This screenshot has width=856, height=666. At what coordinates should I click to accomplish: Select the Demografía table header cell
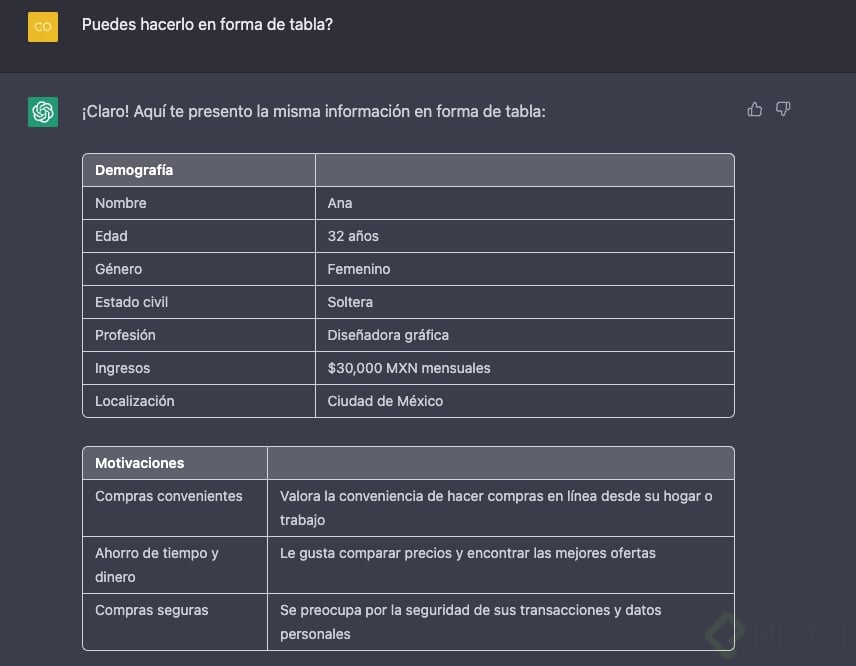tap(134, 169)
